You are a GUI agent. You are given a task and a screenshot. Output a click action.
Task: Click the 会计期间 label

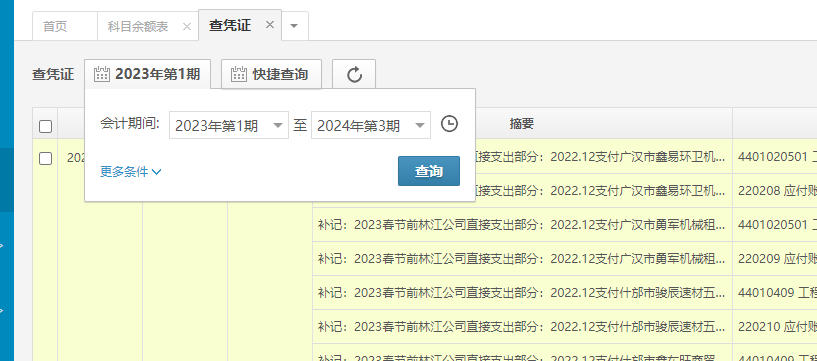[x=130, y=124]
